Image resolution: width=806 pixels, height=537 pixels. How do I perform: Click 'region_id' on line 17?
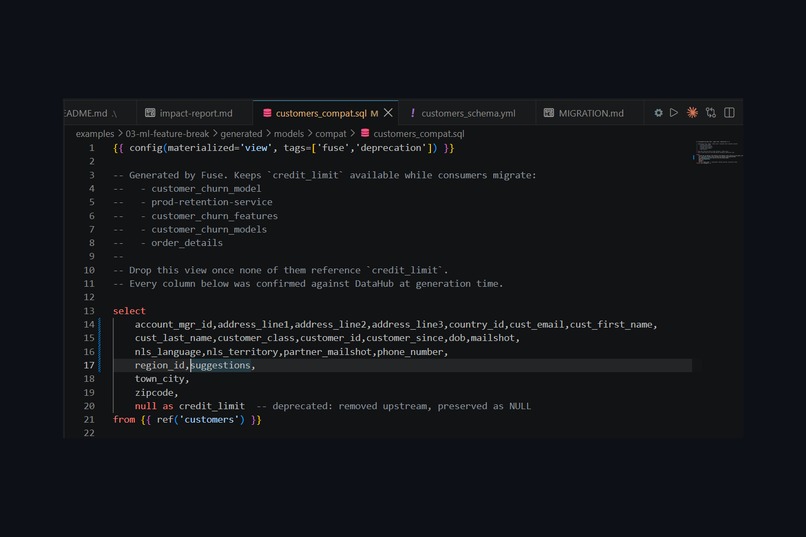point(159,365)
